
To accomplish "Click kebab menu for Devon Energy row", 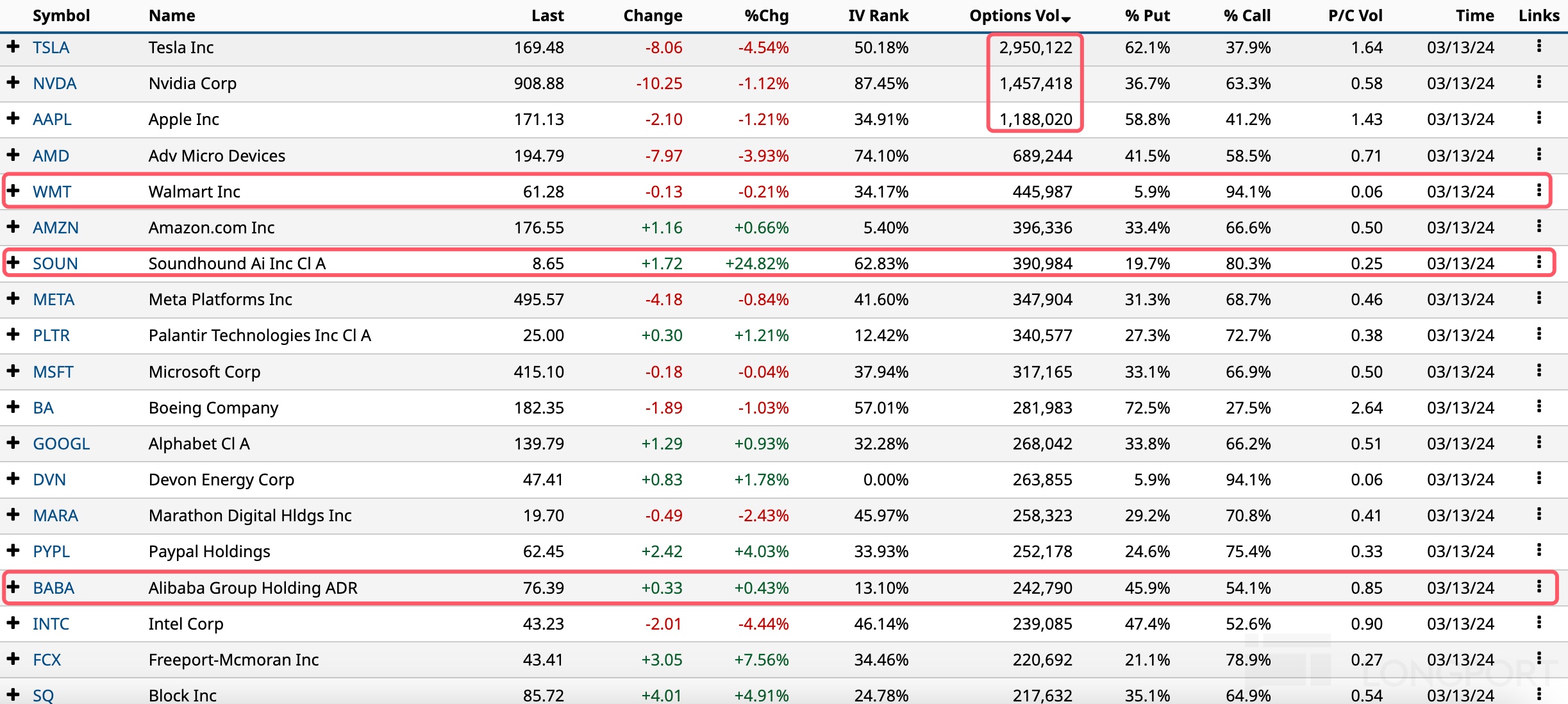I will pos(1539,478).
